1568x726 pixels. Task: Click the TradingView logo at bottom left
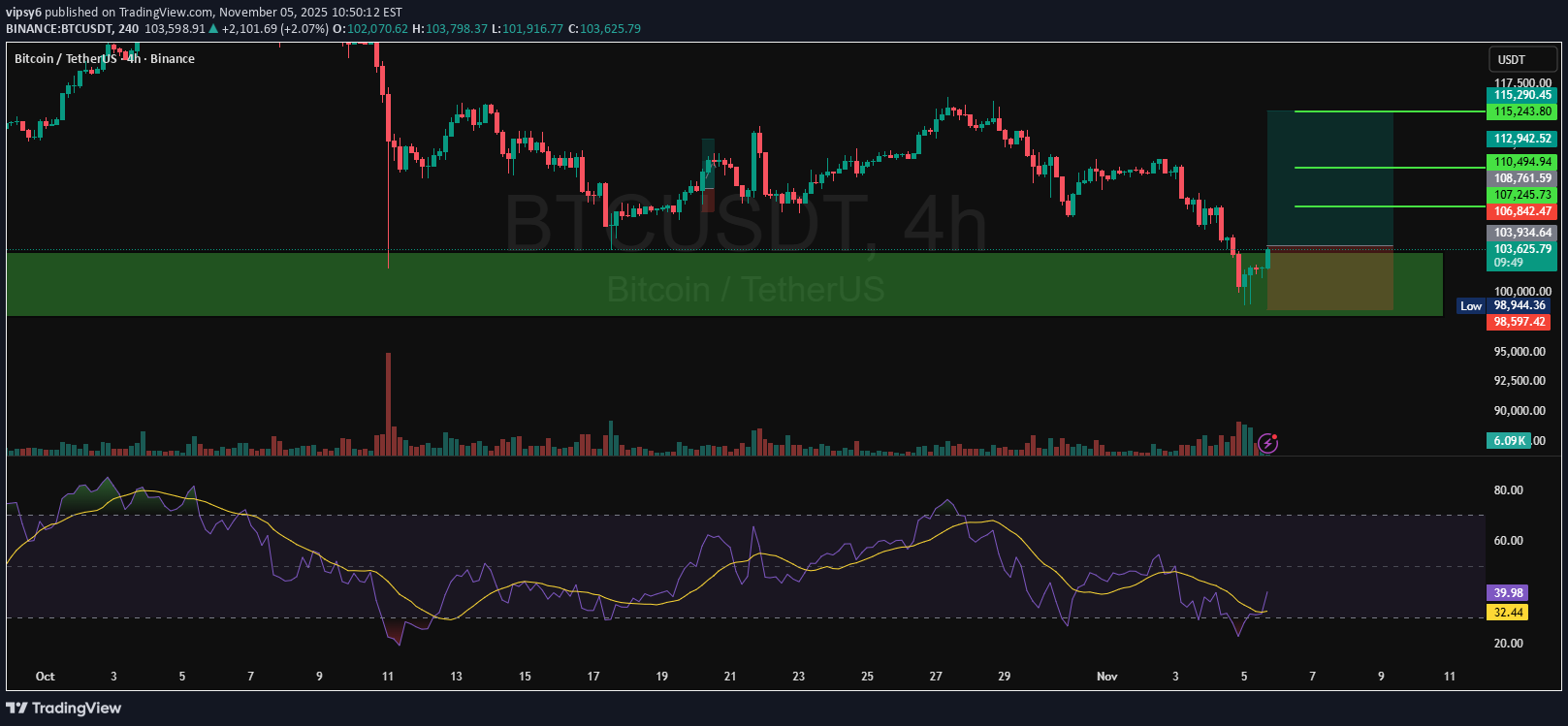click(x=64, y=709)
